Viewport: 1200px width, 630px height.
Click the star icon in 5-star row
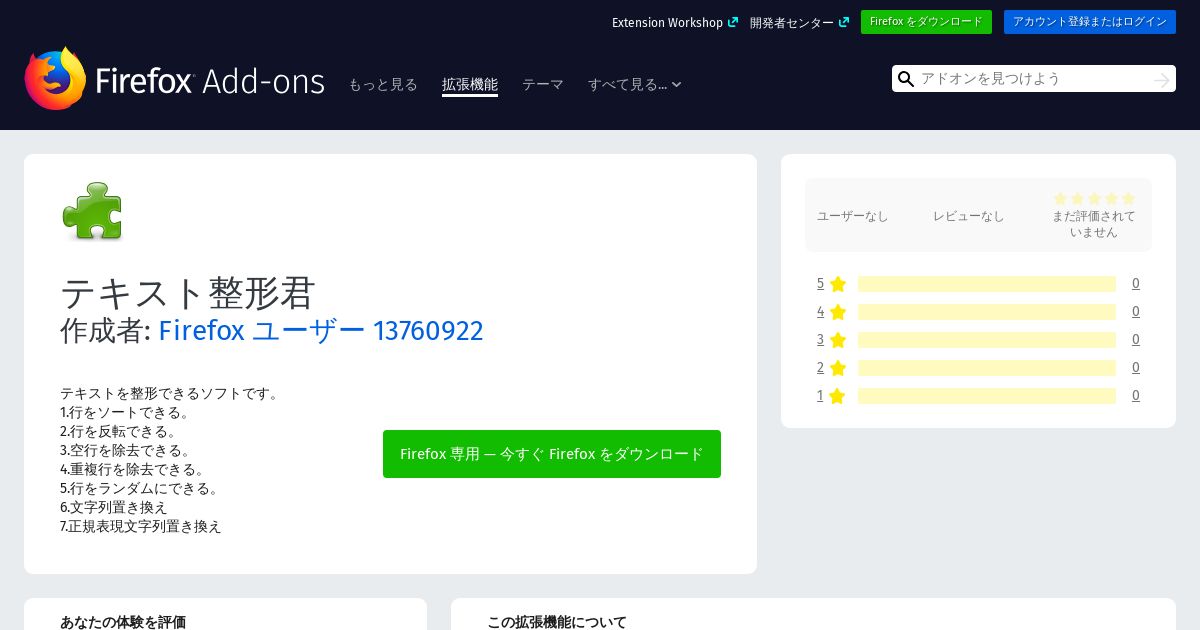point(838,284)
